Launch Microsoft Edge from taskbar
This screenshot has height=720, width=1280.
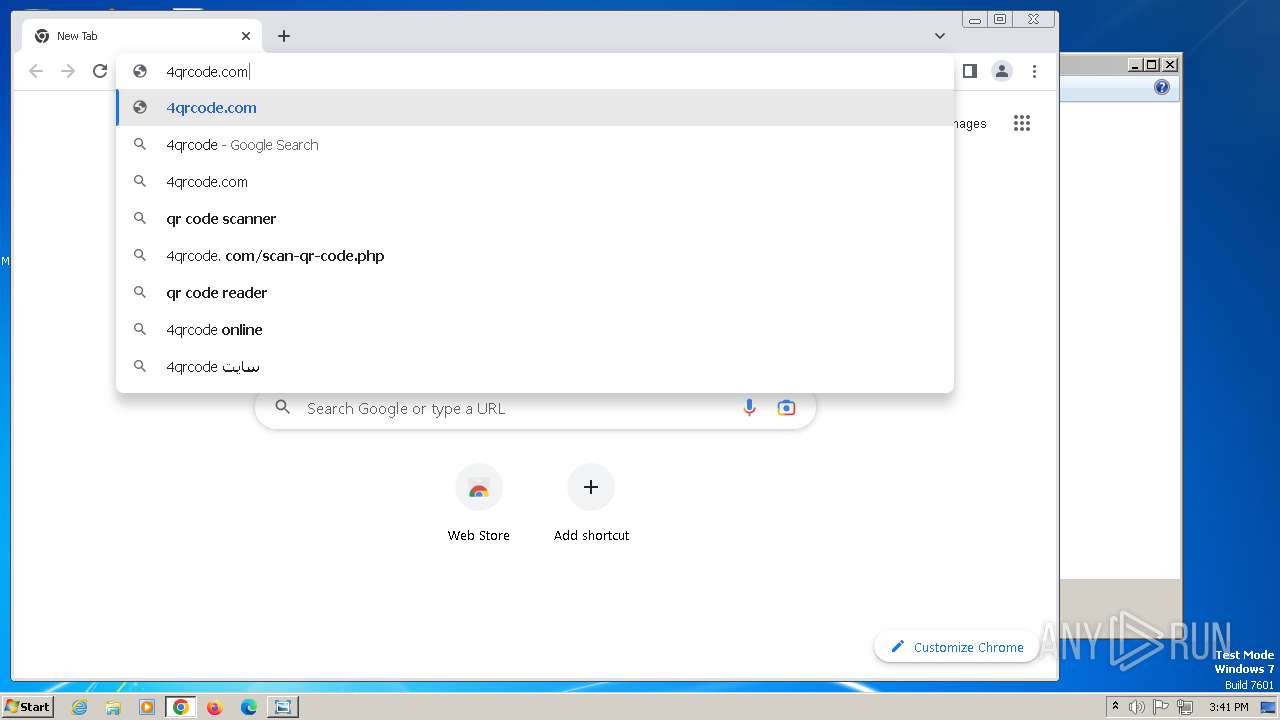(x=249, y=707)
